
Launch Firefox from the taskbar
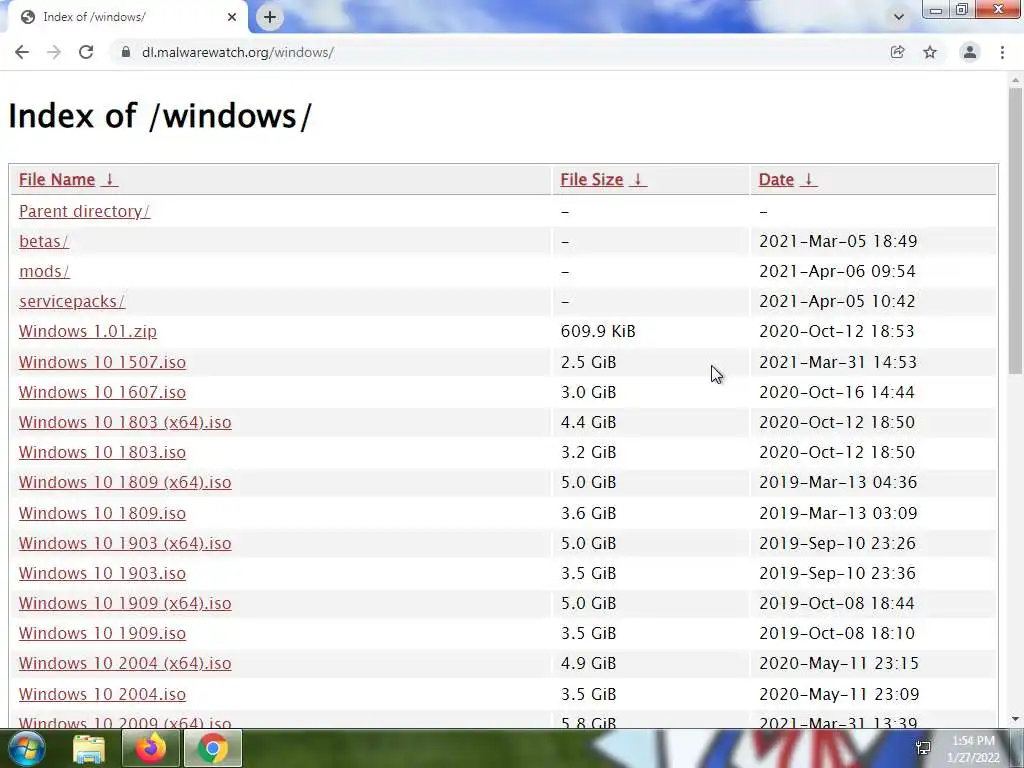click(x=150, y=748)
